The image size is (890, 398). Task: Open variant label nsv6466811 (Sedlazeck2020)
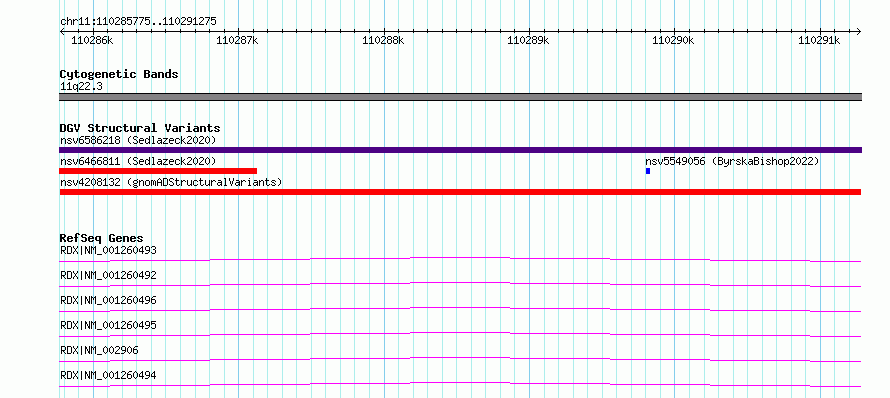tap(138, 161)
